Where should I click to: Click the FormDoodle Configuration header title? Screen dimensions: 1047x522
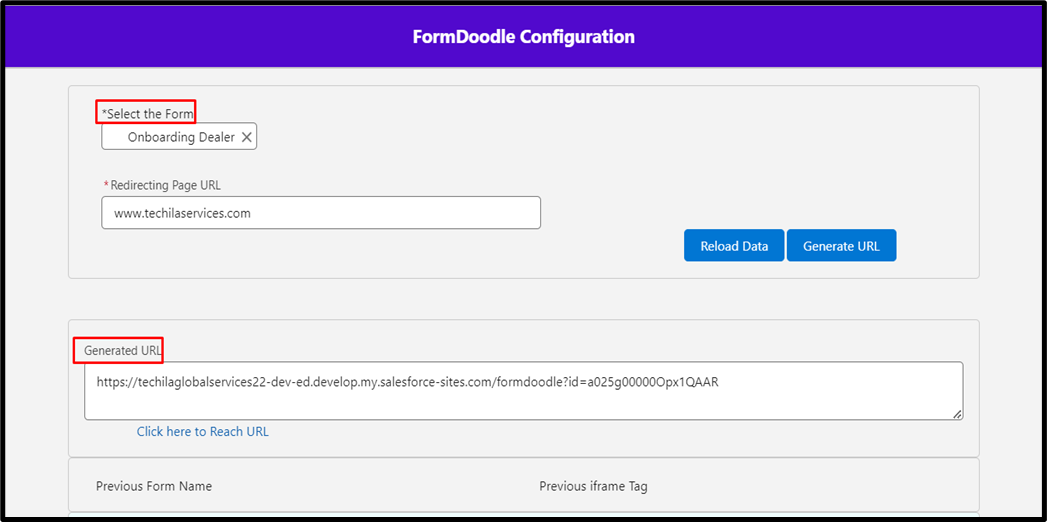tap(523, 37)
